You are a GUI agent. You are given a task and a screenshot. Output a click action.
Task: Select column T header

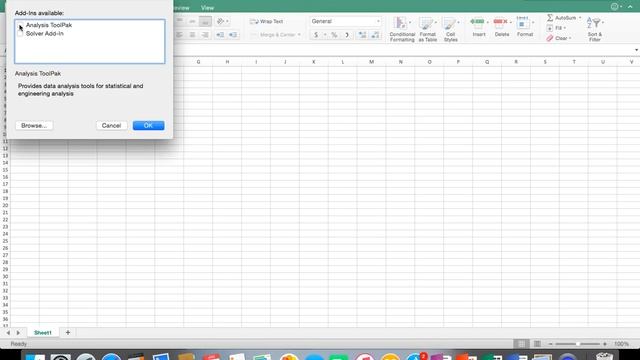[x=574, y=62]
